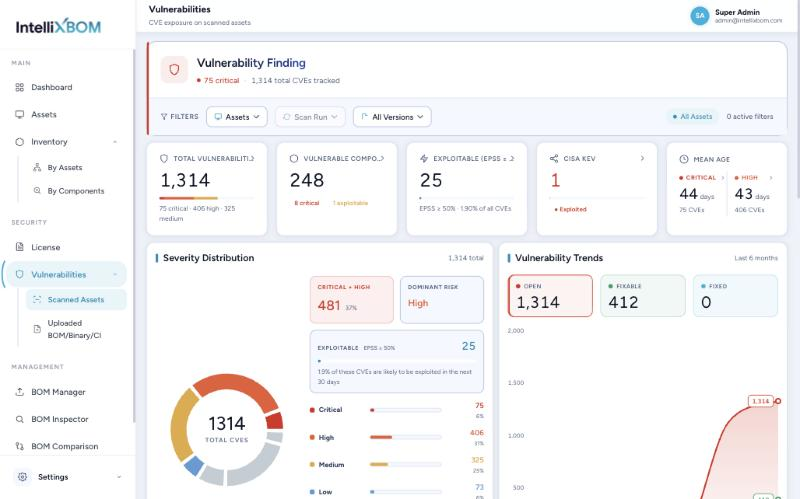Screen dimensions: 800x499
Task: Click the share icon on CISA KEV card
Action: pos(554,159)
